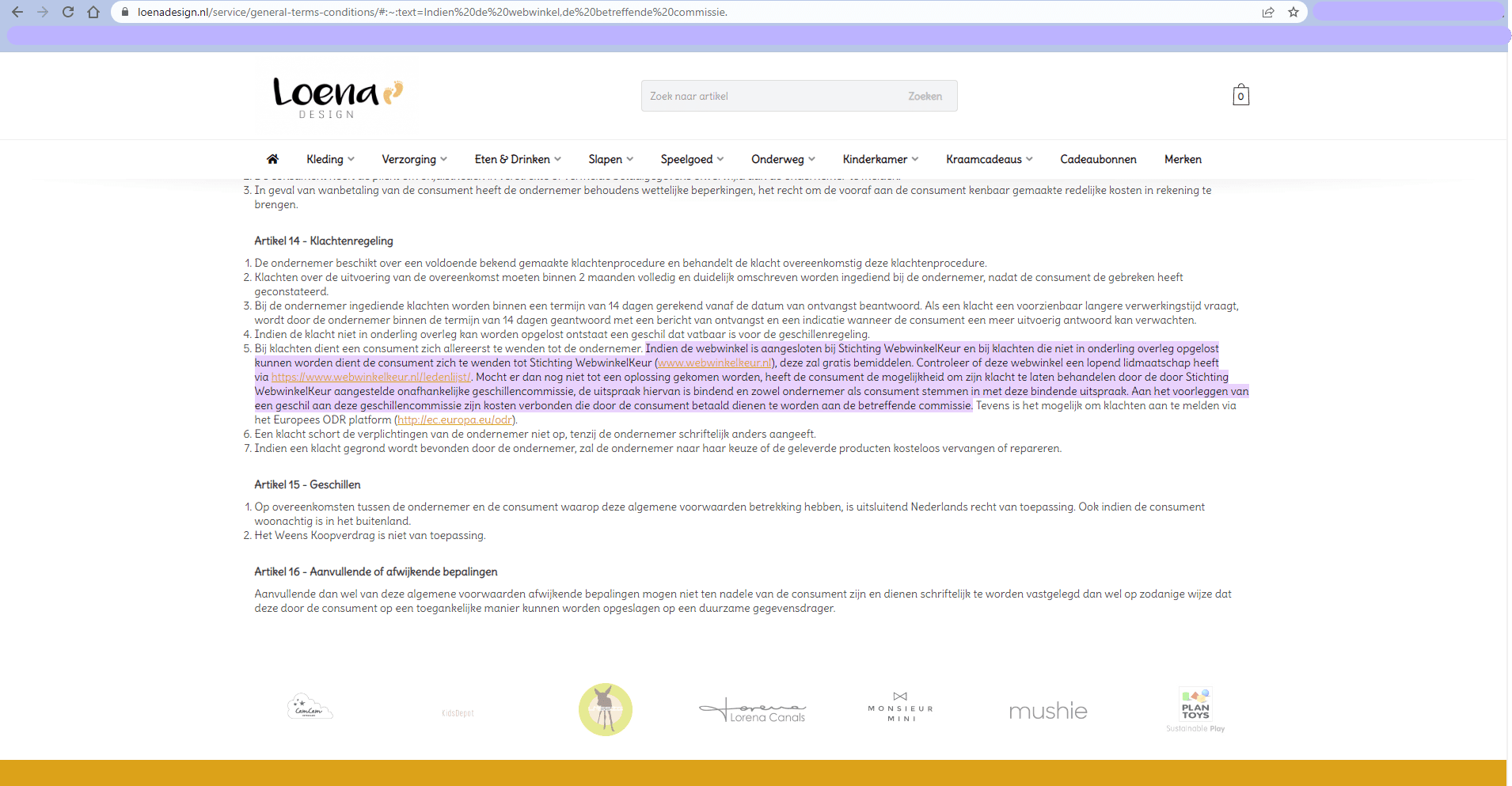Follow the www.webwinkelkeur.nl link
Image resolution: width=1512 pixels, height=786 pixels.
(714, 363)
